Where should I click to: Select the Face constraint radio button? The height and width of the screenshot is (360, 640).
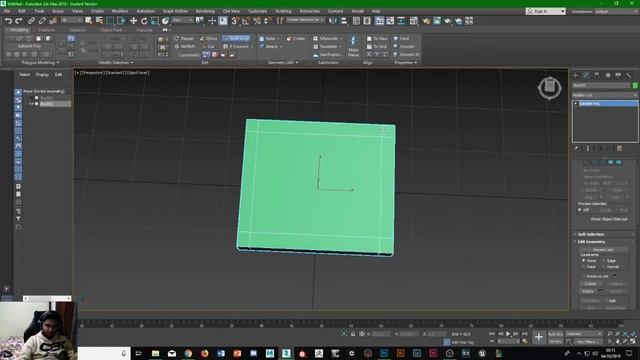(x=584, y=267)
